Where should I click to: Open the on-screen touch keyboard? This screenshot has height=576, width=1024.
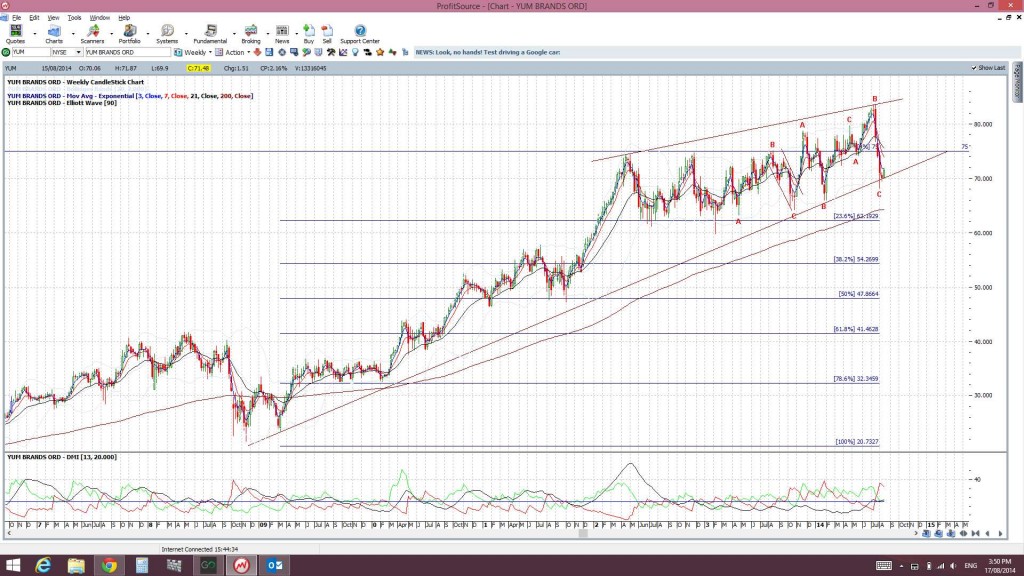(884, 566)
